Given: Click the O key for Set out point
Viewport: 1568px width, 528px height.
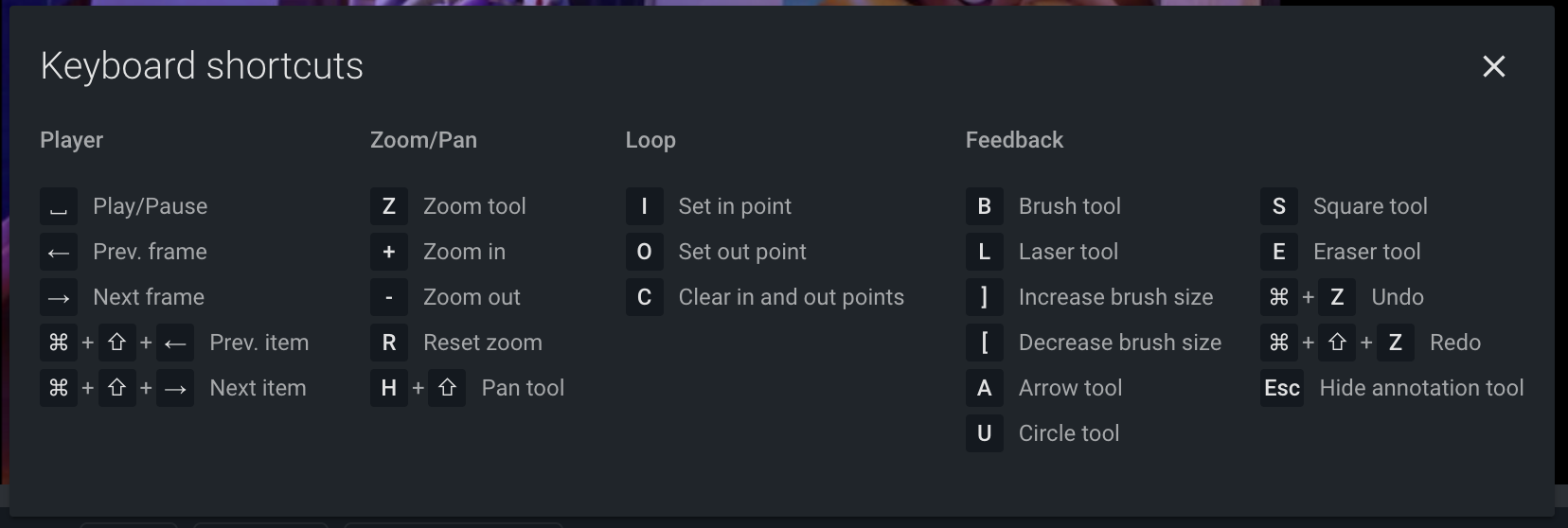Looking at the screenshot, I should tap(644, 252).
